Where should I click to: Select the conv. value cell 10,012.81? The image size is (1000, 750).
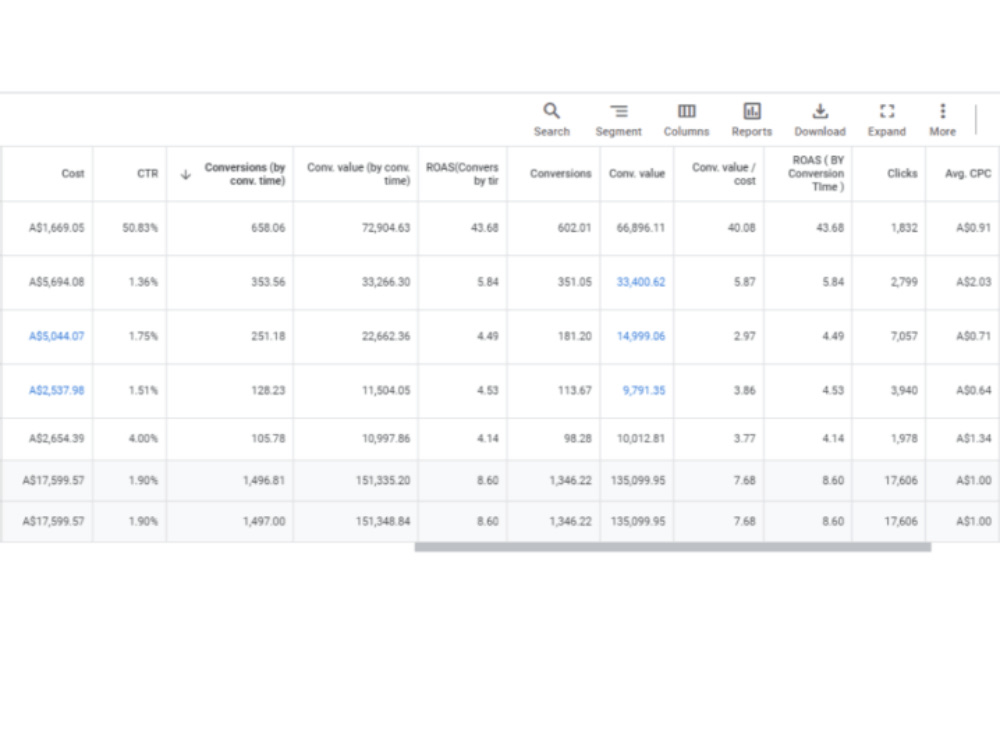(x=641, y=439)
